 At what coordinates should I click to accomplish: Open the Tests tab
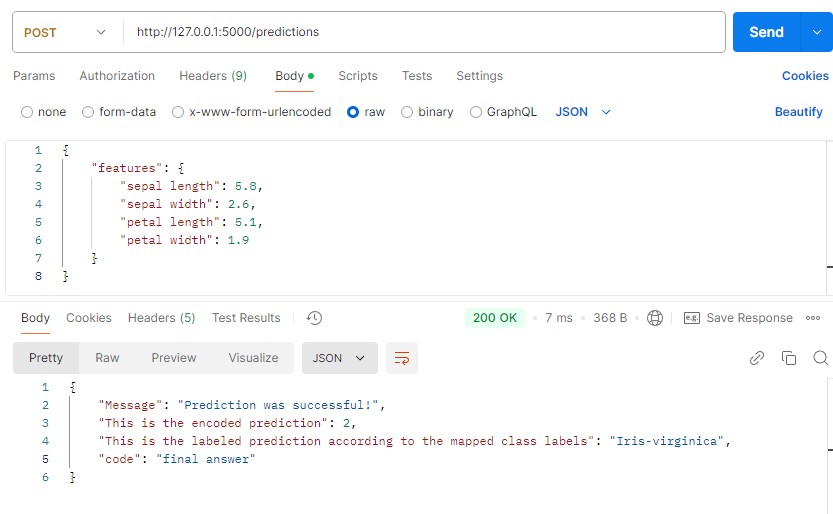[x=417, y=76]
